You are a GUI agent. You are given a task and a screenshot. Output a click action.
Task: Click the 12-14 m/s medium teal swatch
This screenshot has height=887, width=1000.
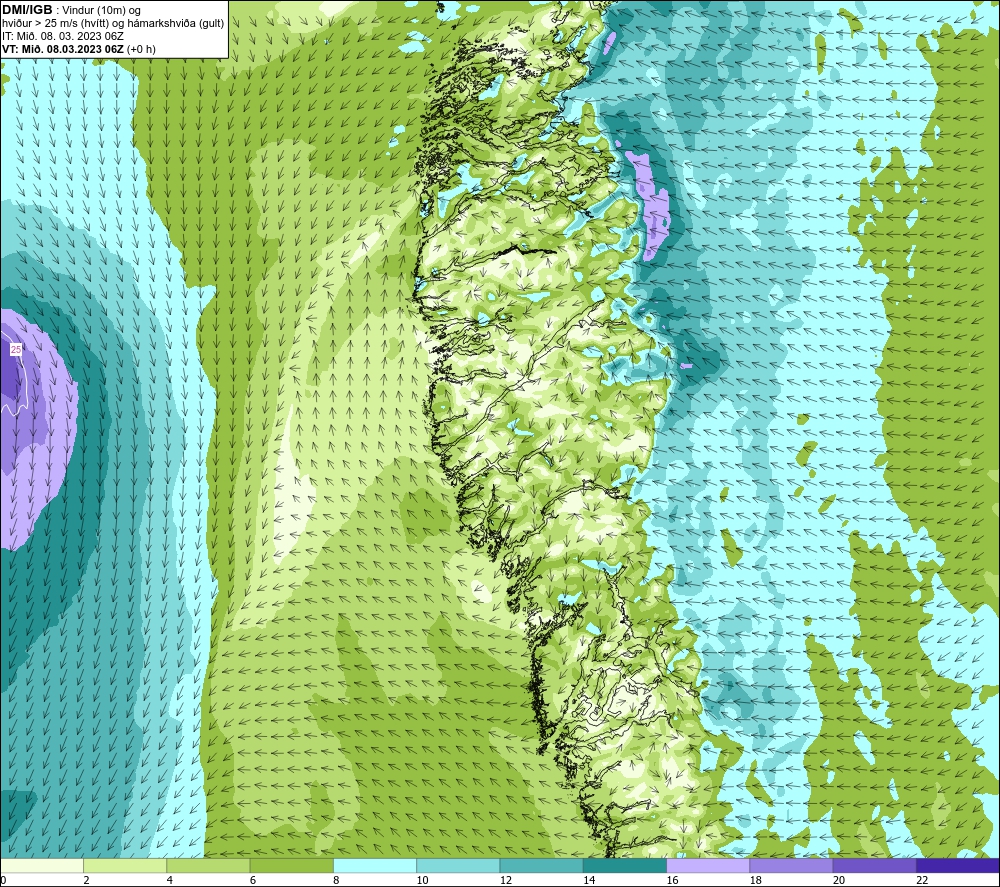pyautogui.click(x=541, y=865)
